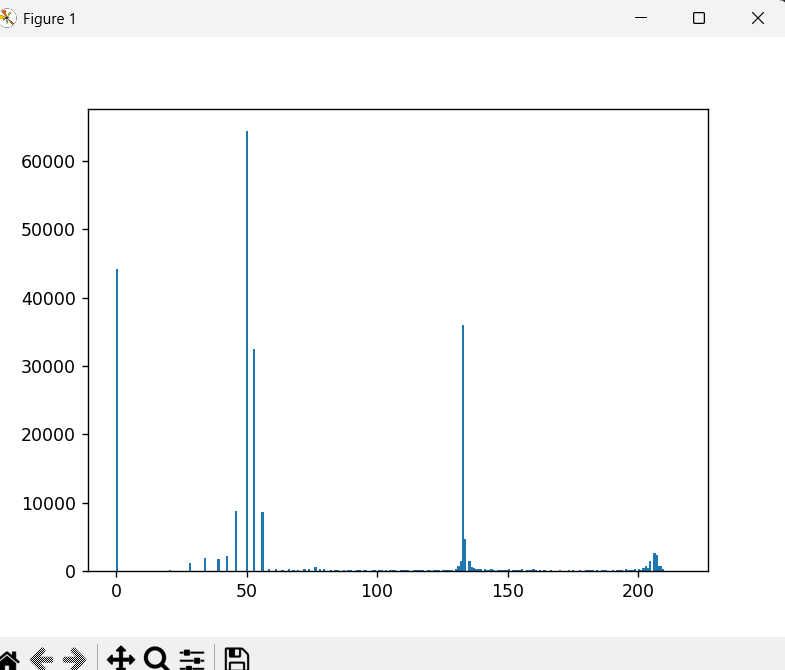Reset the plot to the original view (Home icon)
The width and height of the screenshot is (785, 670).
[9, 659]
